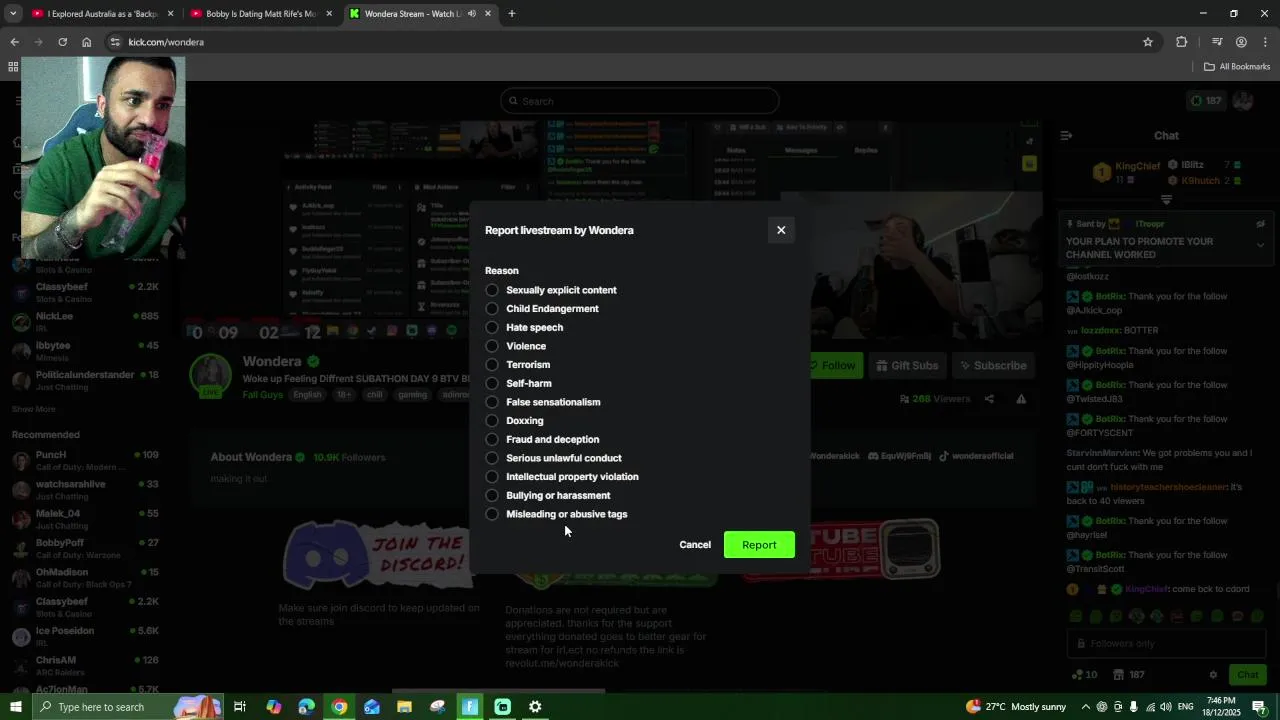Open chat settings gear icon
Image resolution: width=1280 pixels, height=720 pixels.
(x=1213, y=675)
